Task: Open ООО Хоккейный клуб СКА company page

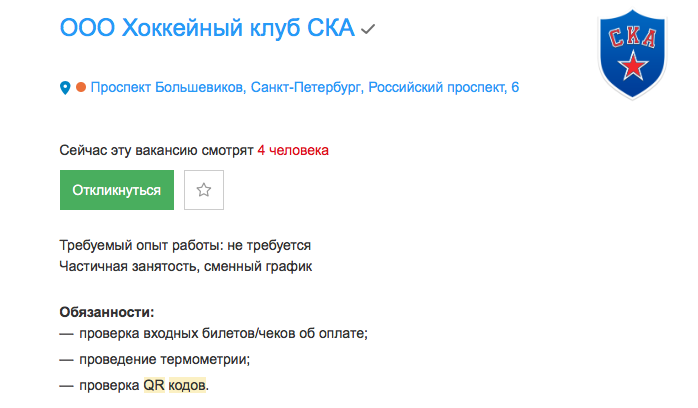Action: click(207, 28)
